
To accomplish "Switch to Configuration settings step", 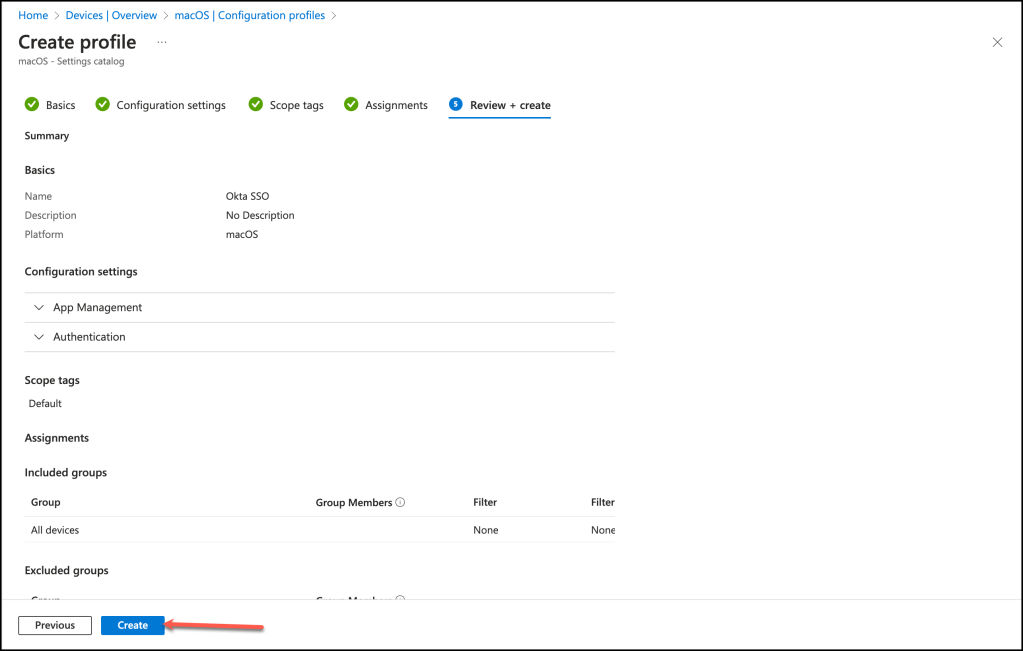I will pyautogui.click(x=171, y=105).
